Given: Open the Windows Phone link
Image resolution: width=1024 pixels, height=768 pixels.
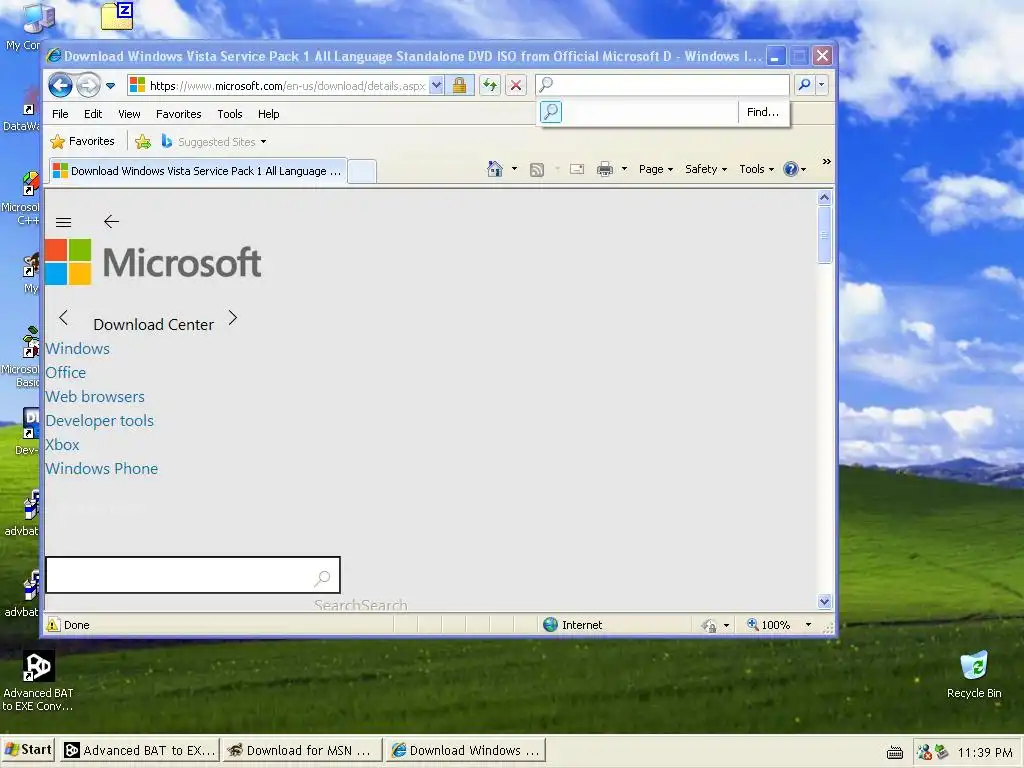Looking at the screenshot, I should pyautogui.click(x=101, y=469).
